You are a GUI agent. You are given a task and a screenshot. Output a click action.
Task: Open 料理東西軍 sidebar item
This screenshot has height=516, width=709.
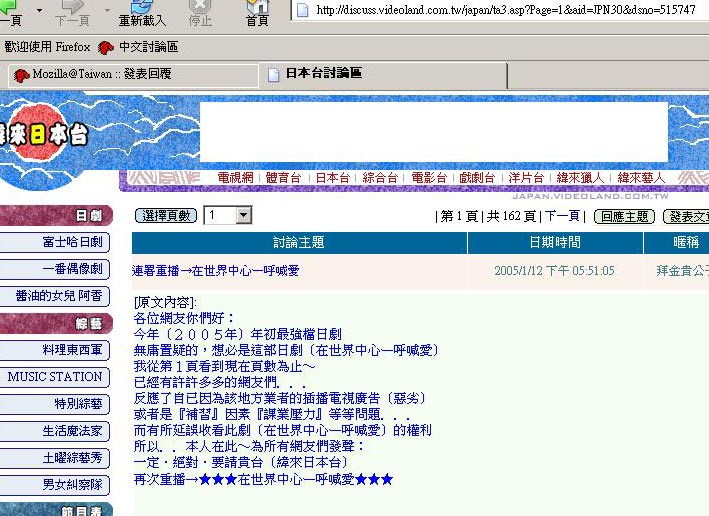click(x=54, y=350)
